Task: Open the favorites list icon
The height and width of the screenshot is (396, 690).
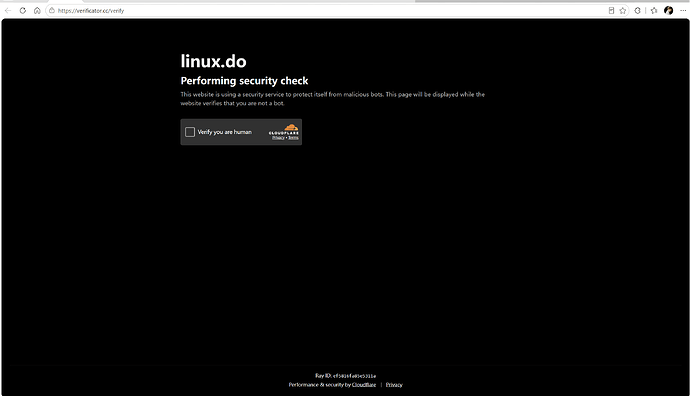Action: [654, 11]
